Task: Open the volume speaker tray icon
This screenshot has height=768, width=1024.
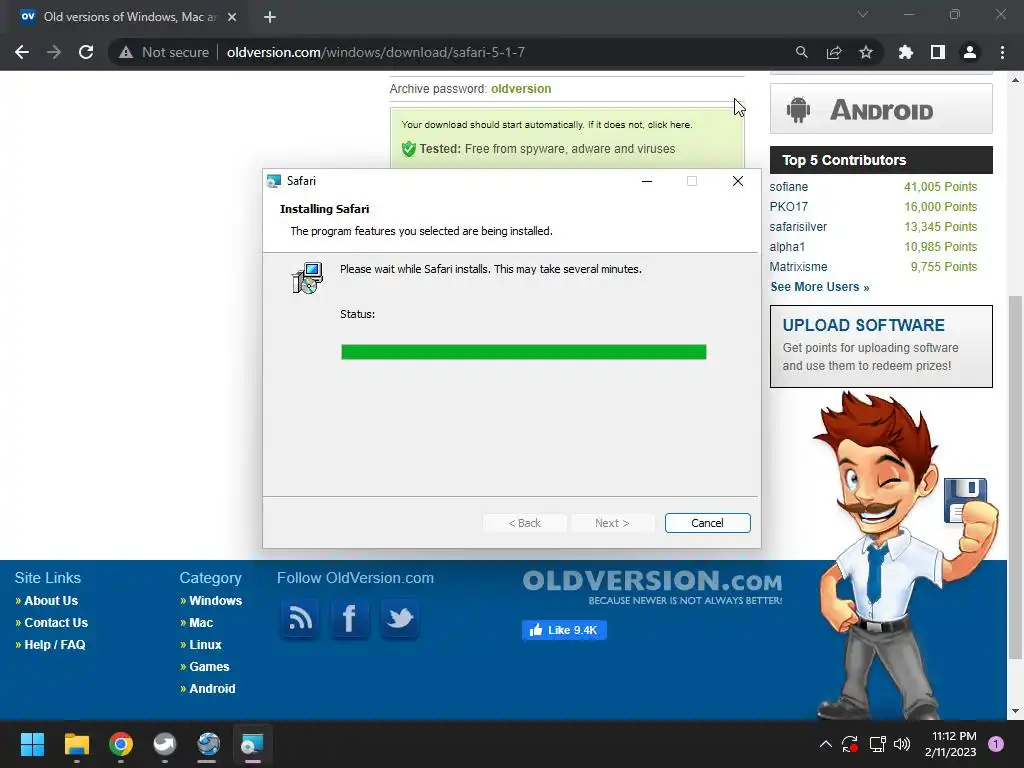Action: point(902,744)
